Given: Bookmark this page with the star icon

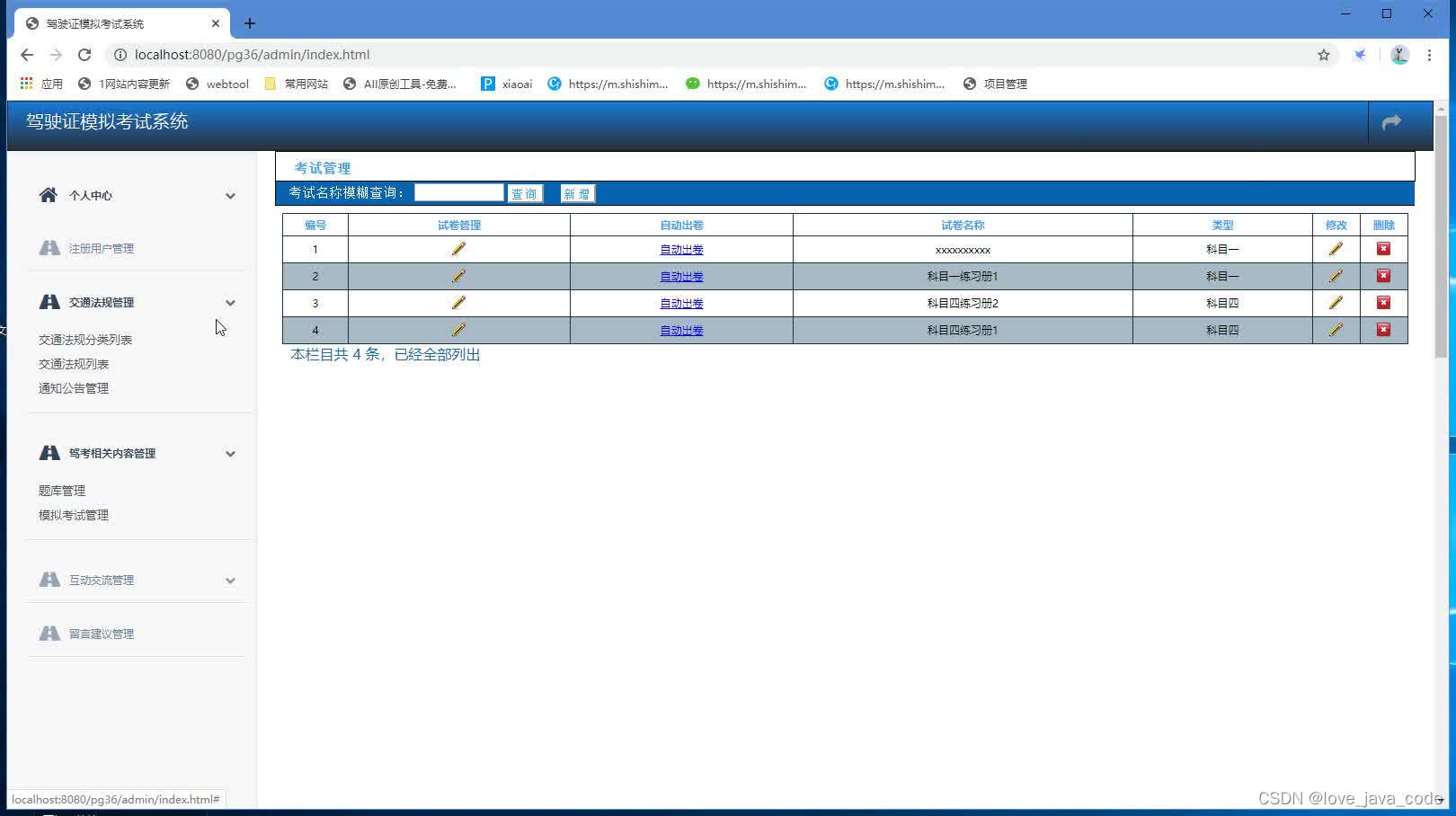Looking at the screenshot, I should click(x=1324, y=55).
